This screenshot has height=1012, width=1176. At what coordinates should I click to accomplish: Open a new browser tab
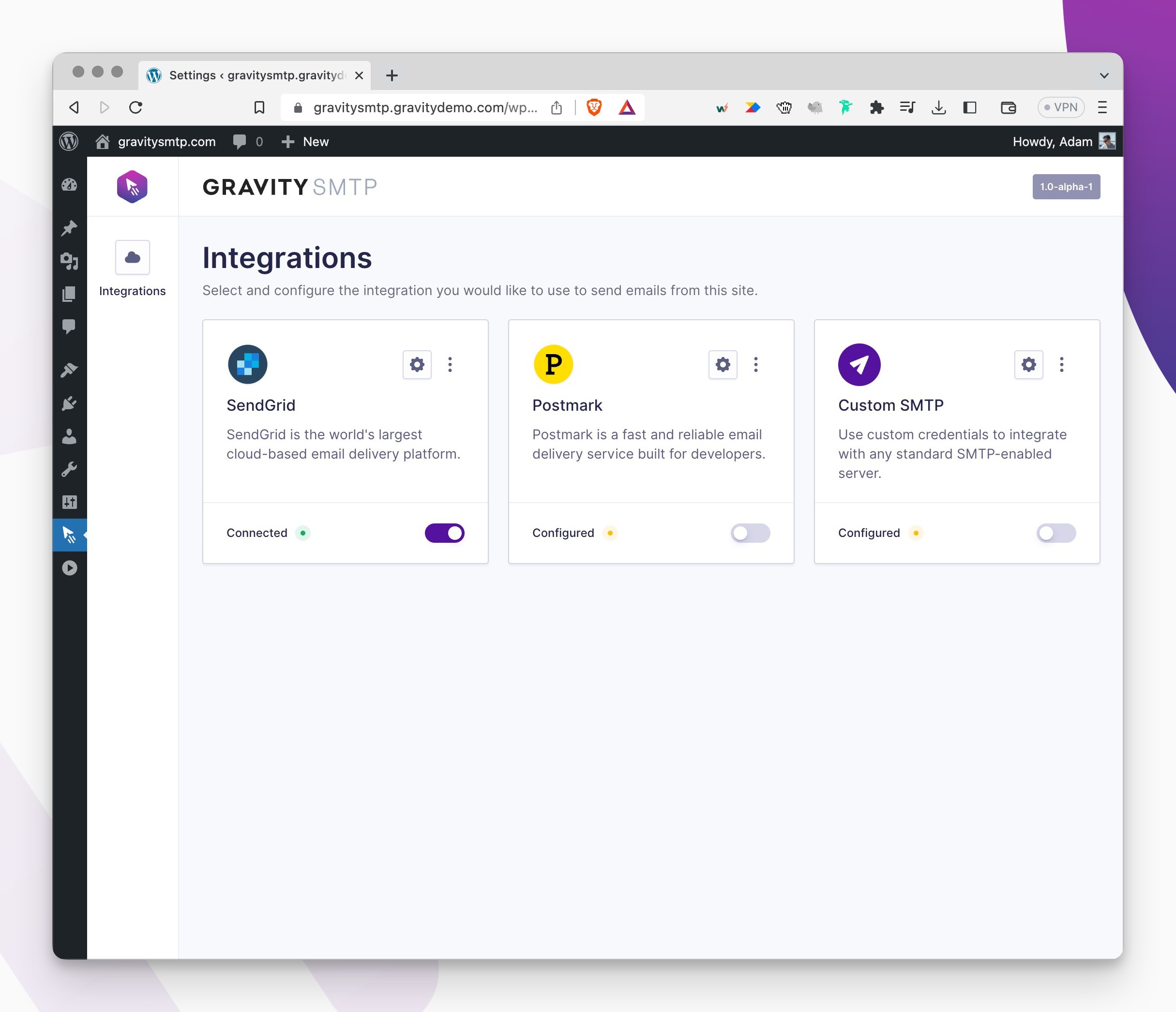[392, 75]
